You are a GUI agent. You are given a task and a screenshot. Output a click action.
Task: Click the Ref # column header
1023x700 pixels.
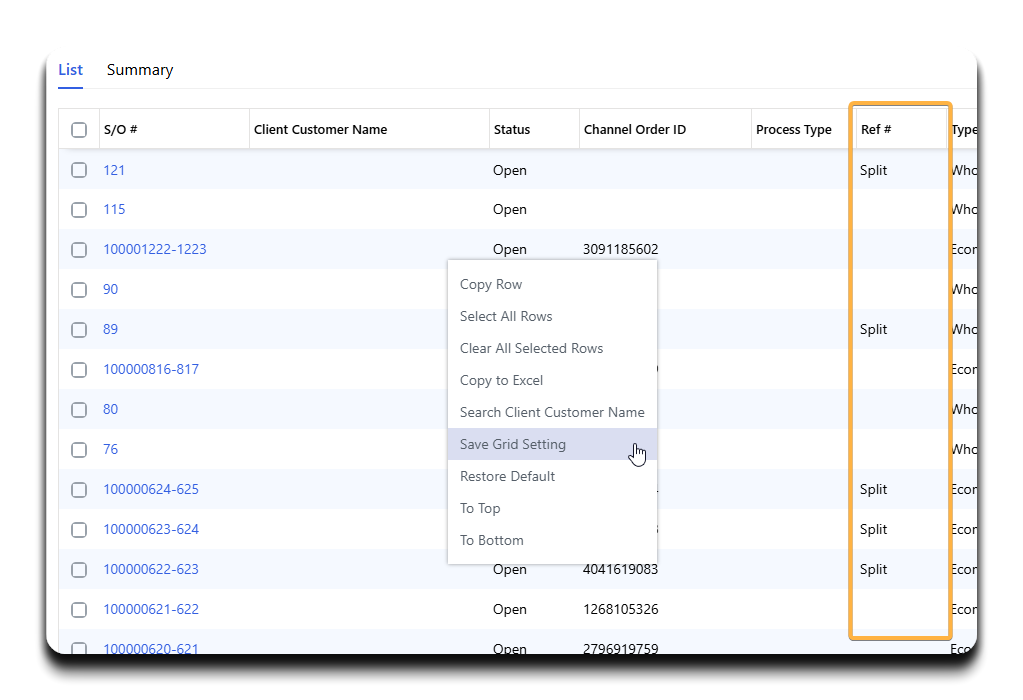pos(876,130)
